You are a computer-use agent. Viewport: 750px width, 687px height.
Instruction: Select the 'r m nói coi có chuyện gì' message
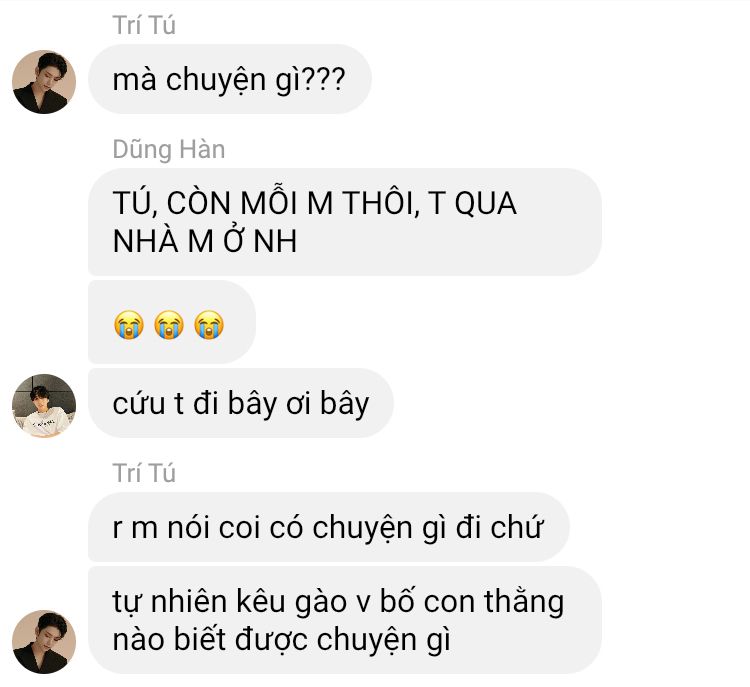pyautogui.click(x=329, y=527)
